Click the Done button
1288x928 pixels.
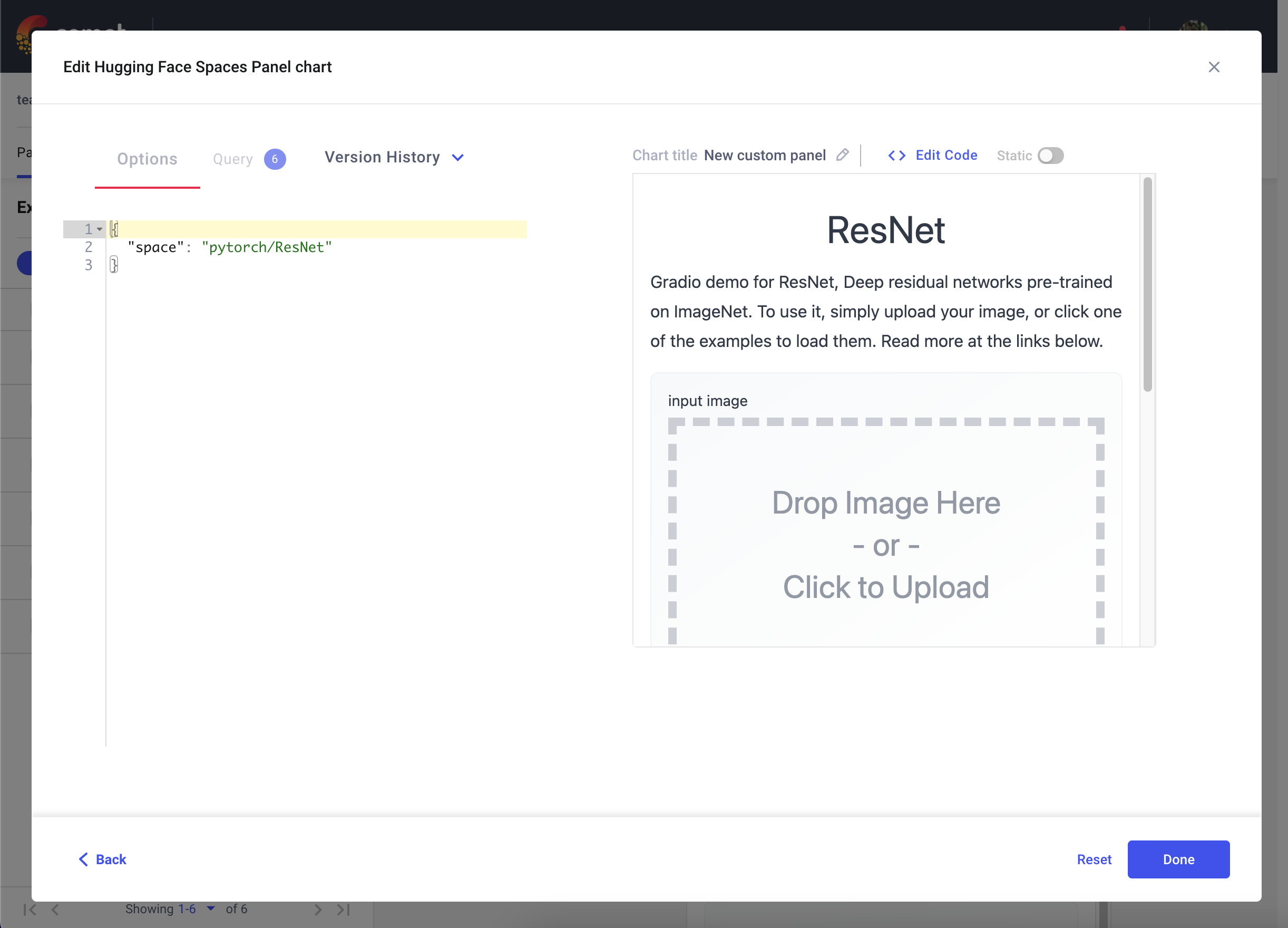click(1178, 859)
